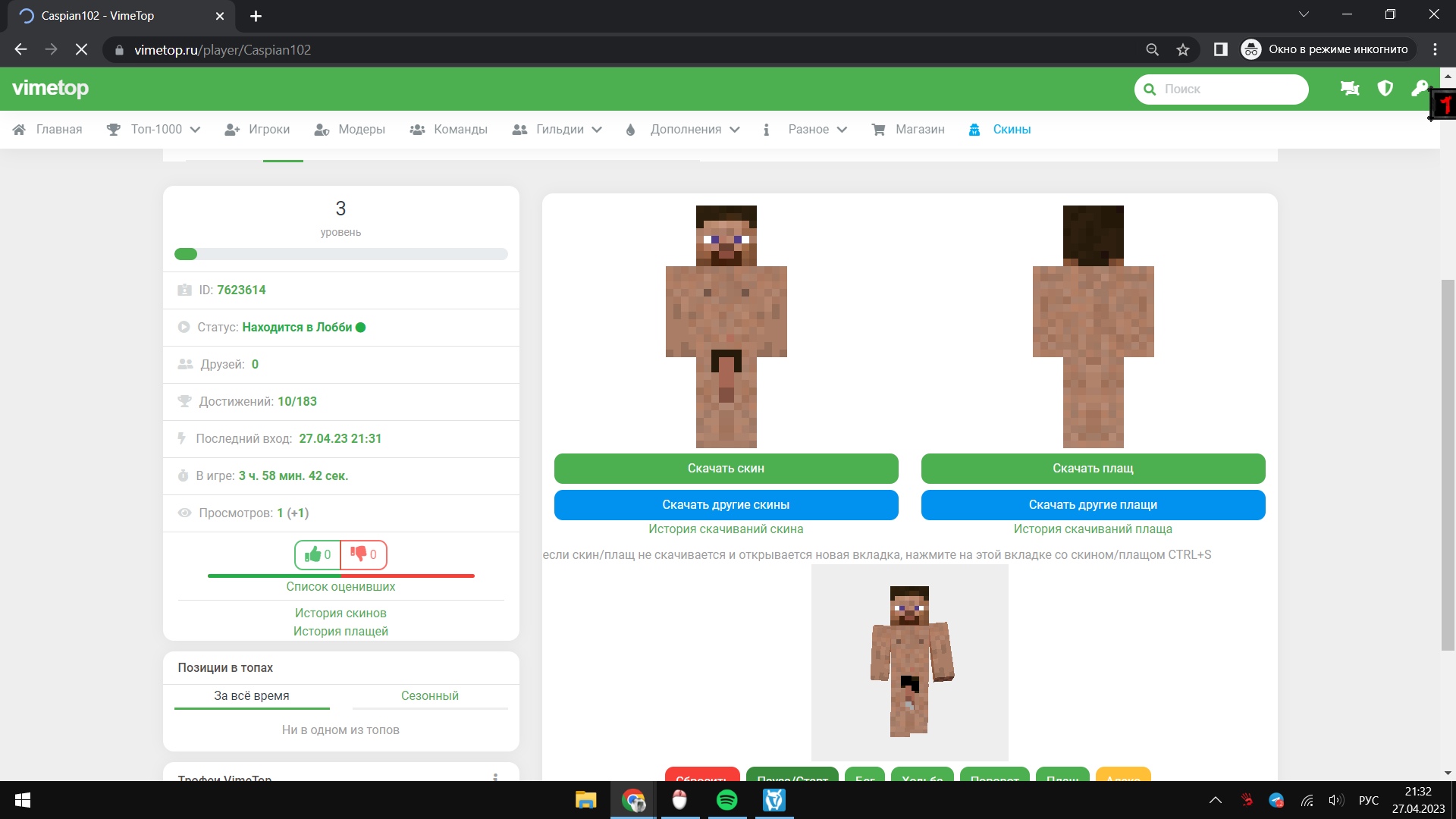Click the thumbs up like button
This screenshot has width=1456, height=819.
point(318,554)
